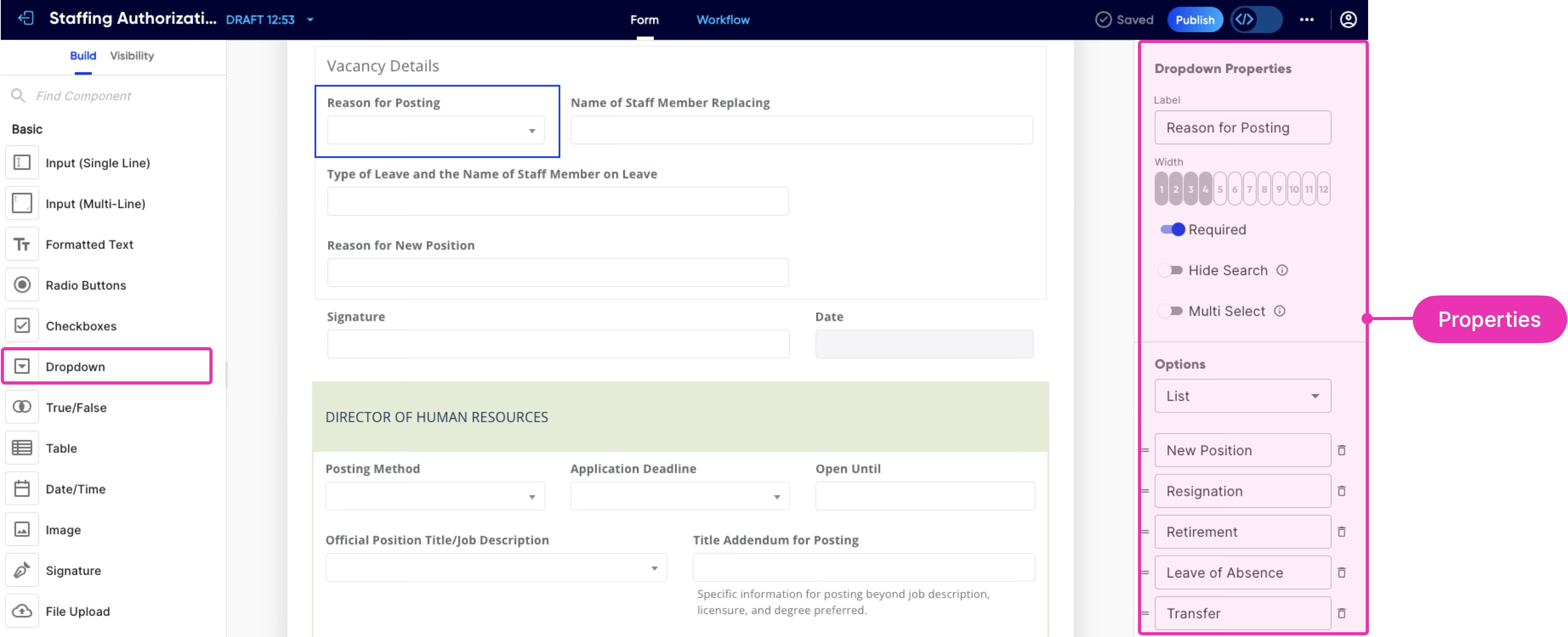The width and height of the screenshot is (1568, 637).
Task: Open the three-dot more options menu
Action: 1306,20
